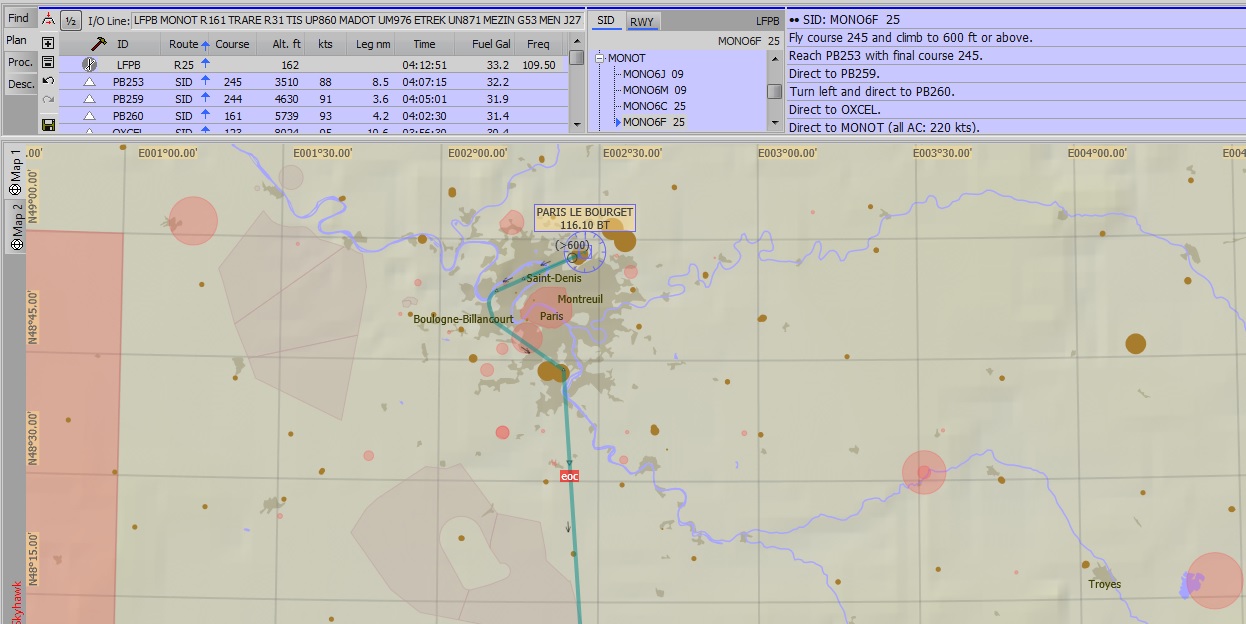This screenshot has width=1246, height=624.
Task: Select the PB259 ID cell
Action: [x=128, y=99]
